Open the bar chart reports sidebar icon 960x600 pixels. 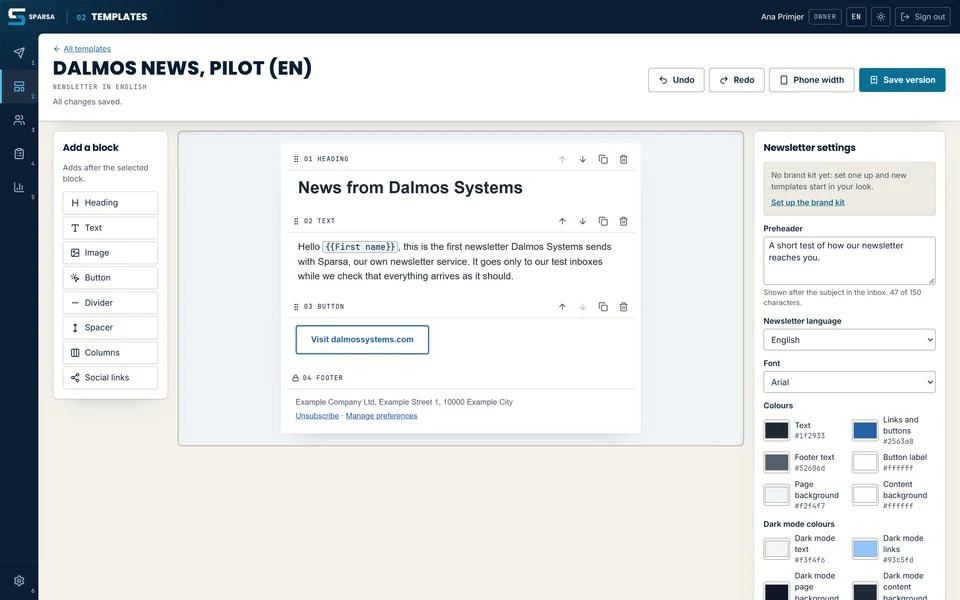click(19, 187)
